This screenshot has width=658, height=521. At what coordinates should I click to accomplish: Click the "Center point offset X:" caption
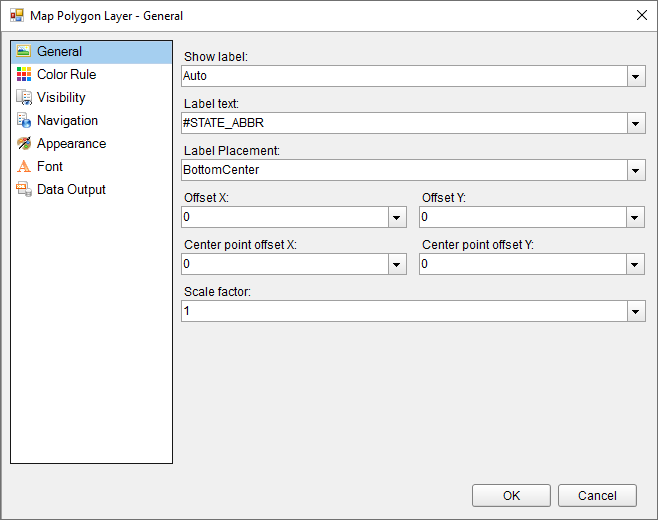240,245
